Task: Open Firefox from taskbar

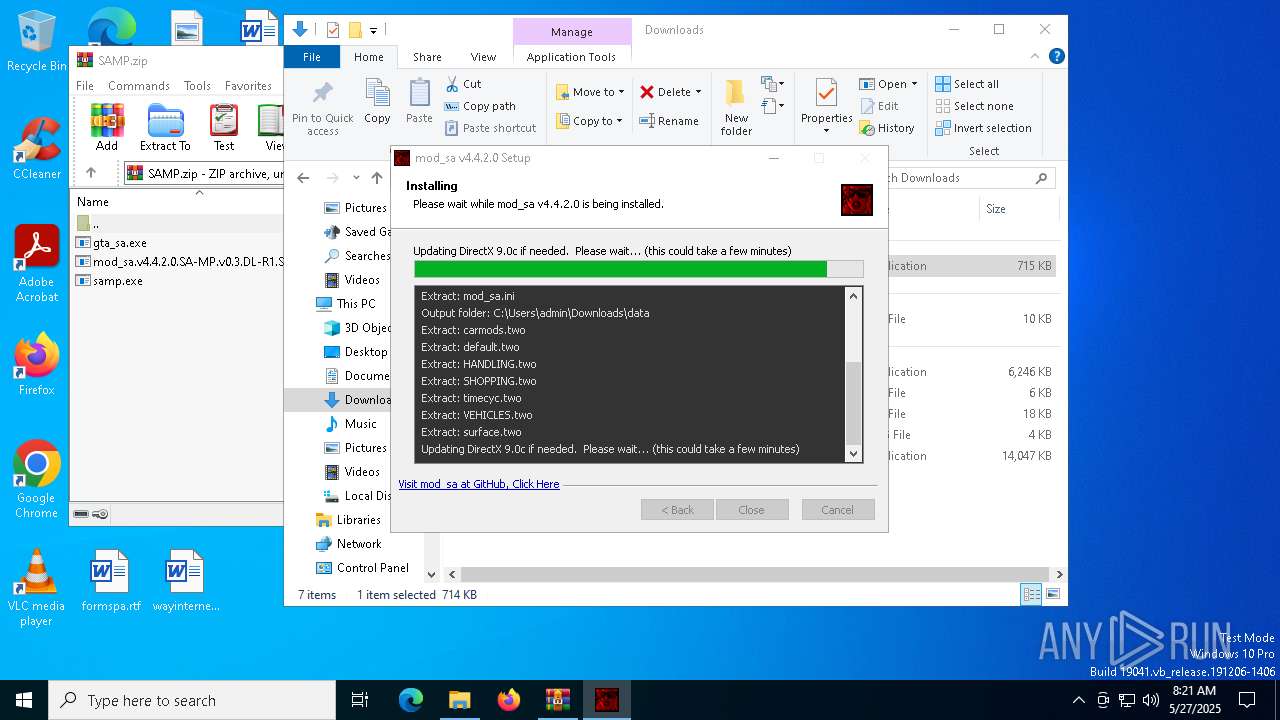Action: 509,700
